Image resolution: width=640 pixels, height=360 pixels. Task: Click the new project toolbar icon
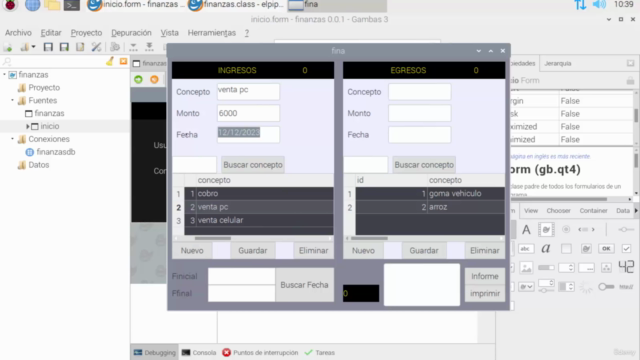[8, 47]
